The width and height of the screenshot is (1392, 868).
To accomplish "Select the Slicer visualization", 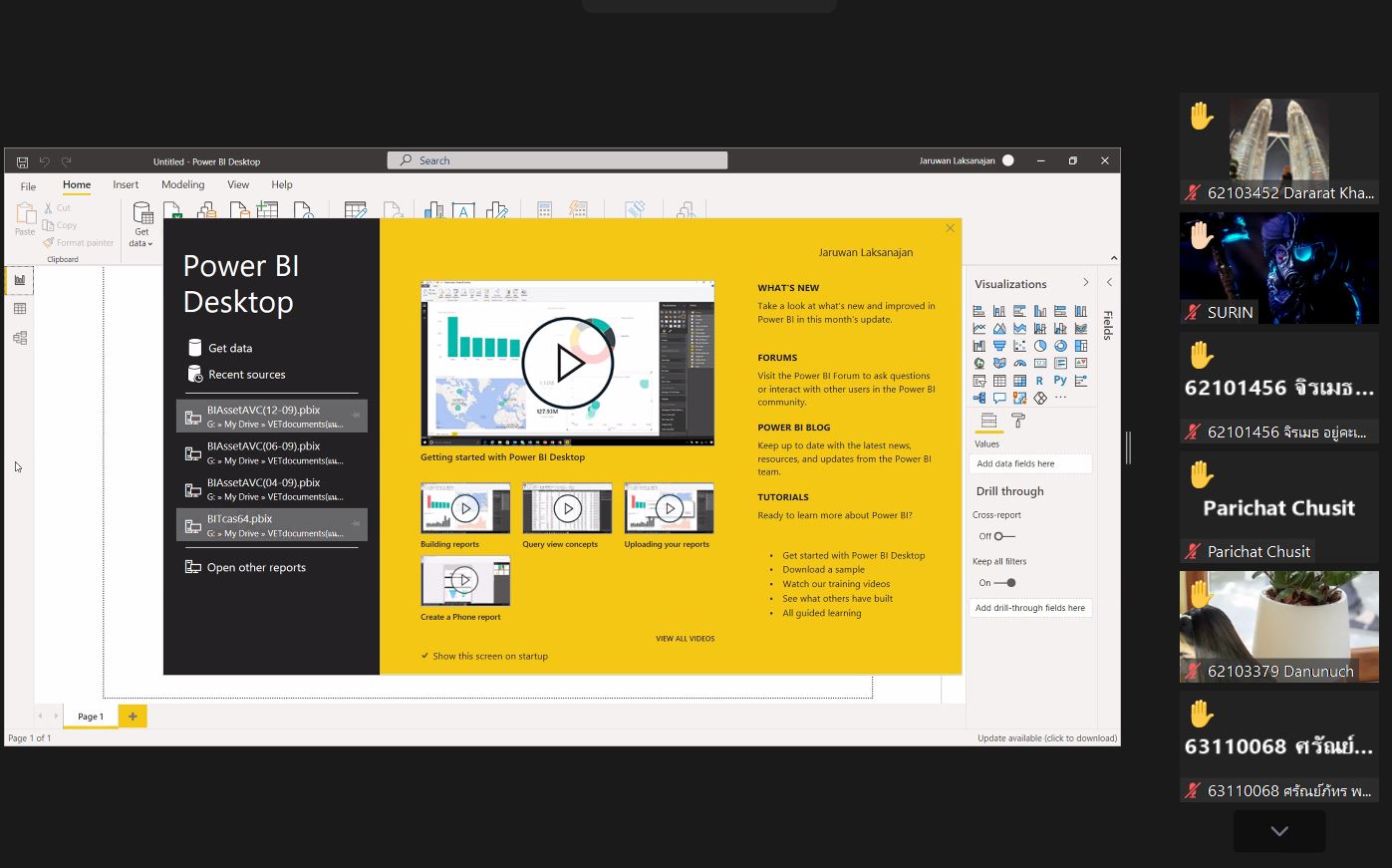I will (979, 381).
